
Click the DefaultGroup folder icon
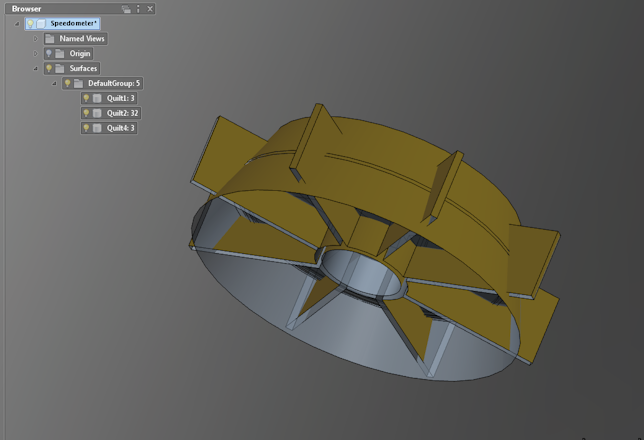(78, 83)
